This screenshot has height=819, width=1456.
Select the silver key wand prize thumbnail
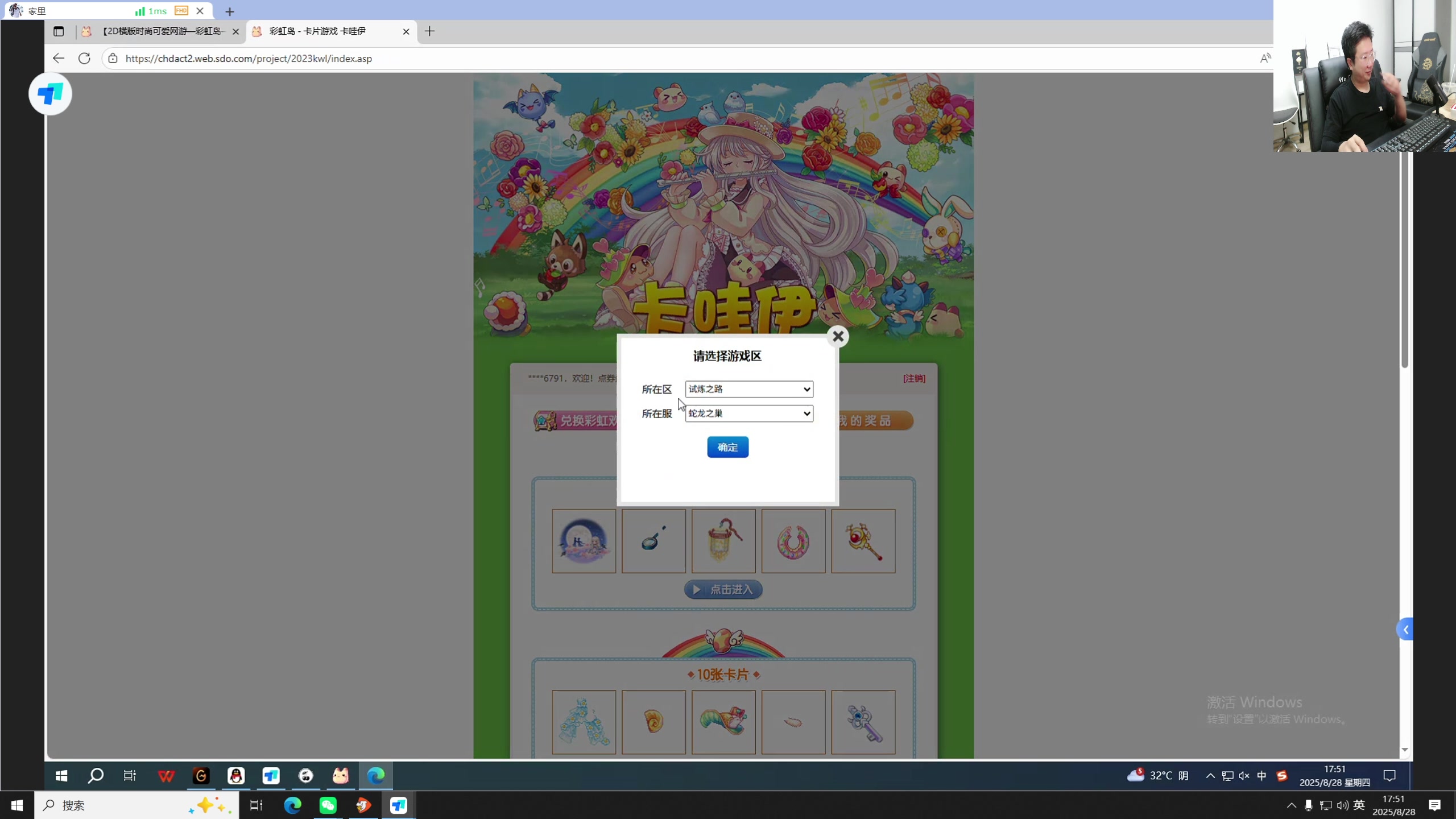[863, 722]
